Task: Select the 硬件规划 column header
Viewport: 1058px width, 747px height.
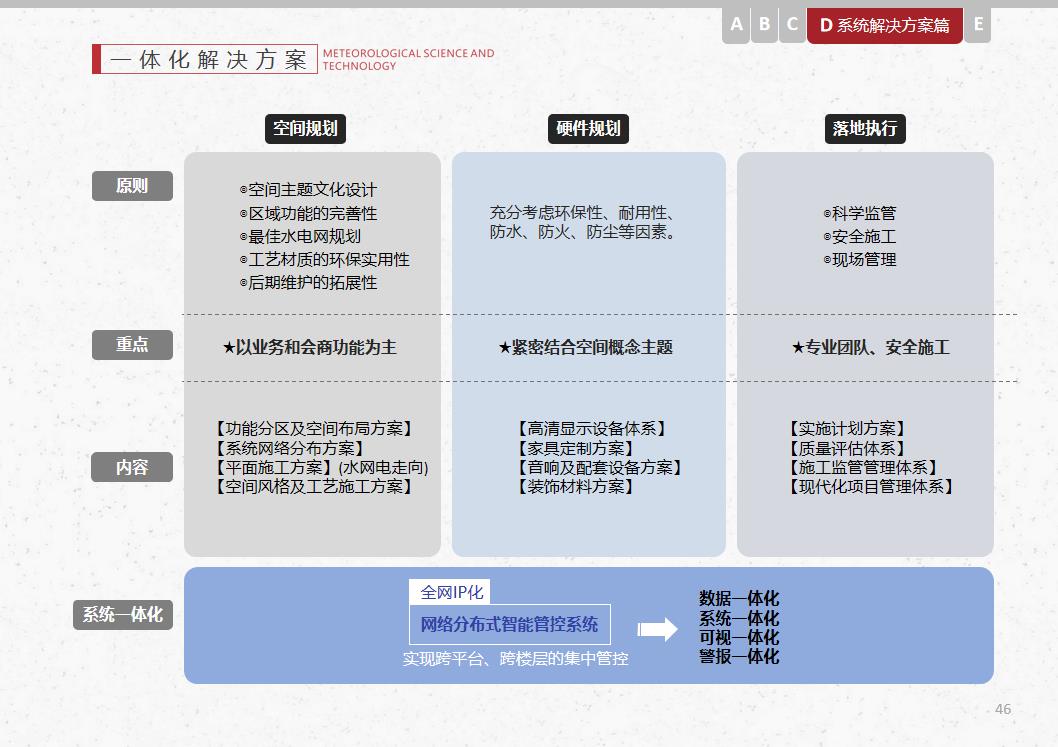Action: pyautogui.click(x=588, y=129)
